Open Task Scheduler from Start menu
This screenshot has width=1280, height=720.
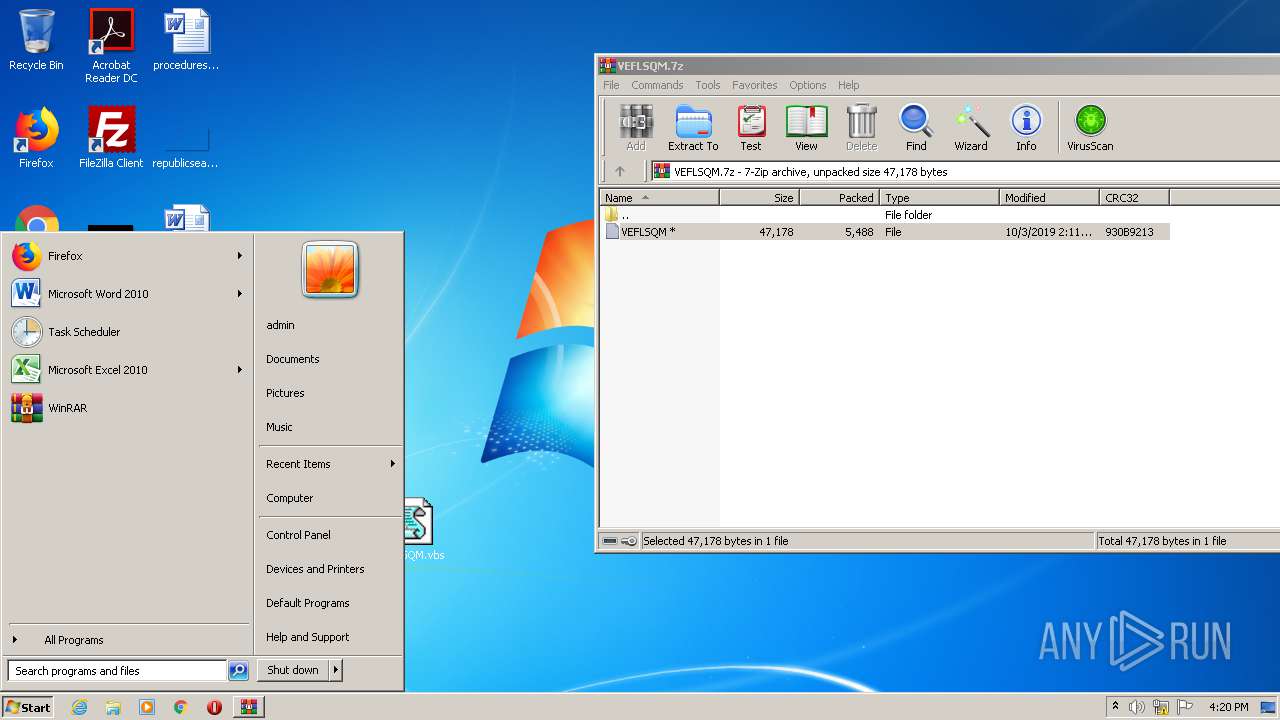pos(127,332)
